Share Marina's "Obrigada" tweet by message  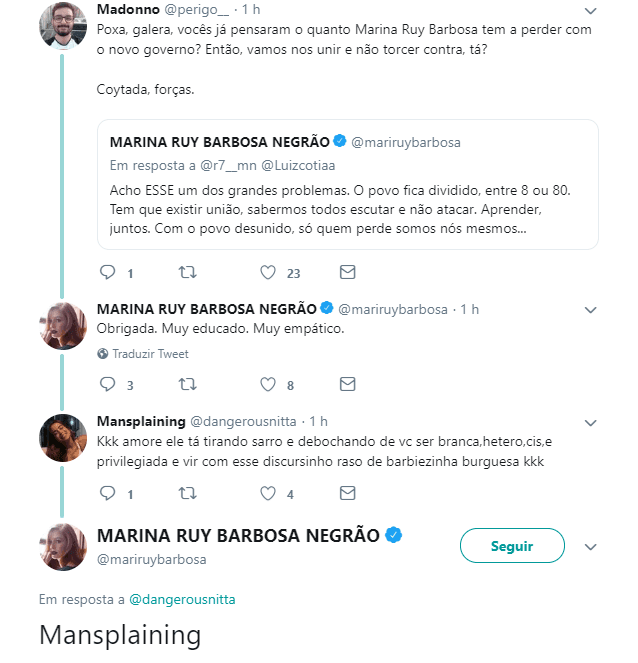[348, 384]
